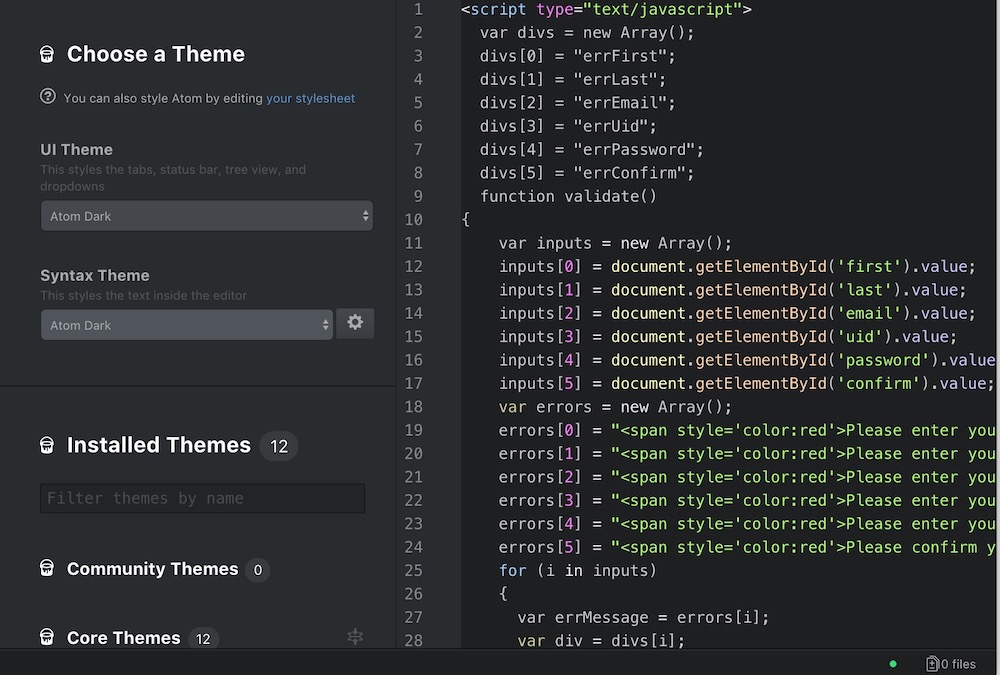
Task: Open syntax theme settings via gear icon
Action: coord(355,323)
